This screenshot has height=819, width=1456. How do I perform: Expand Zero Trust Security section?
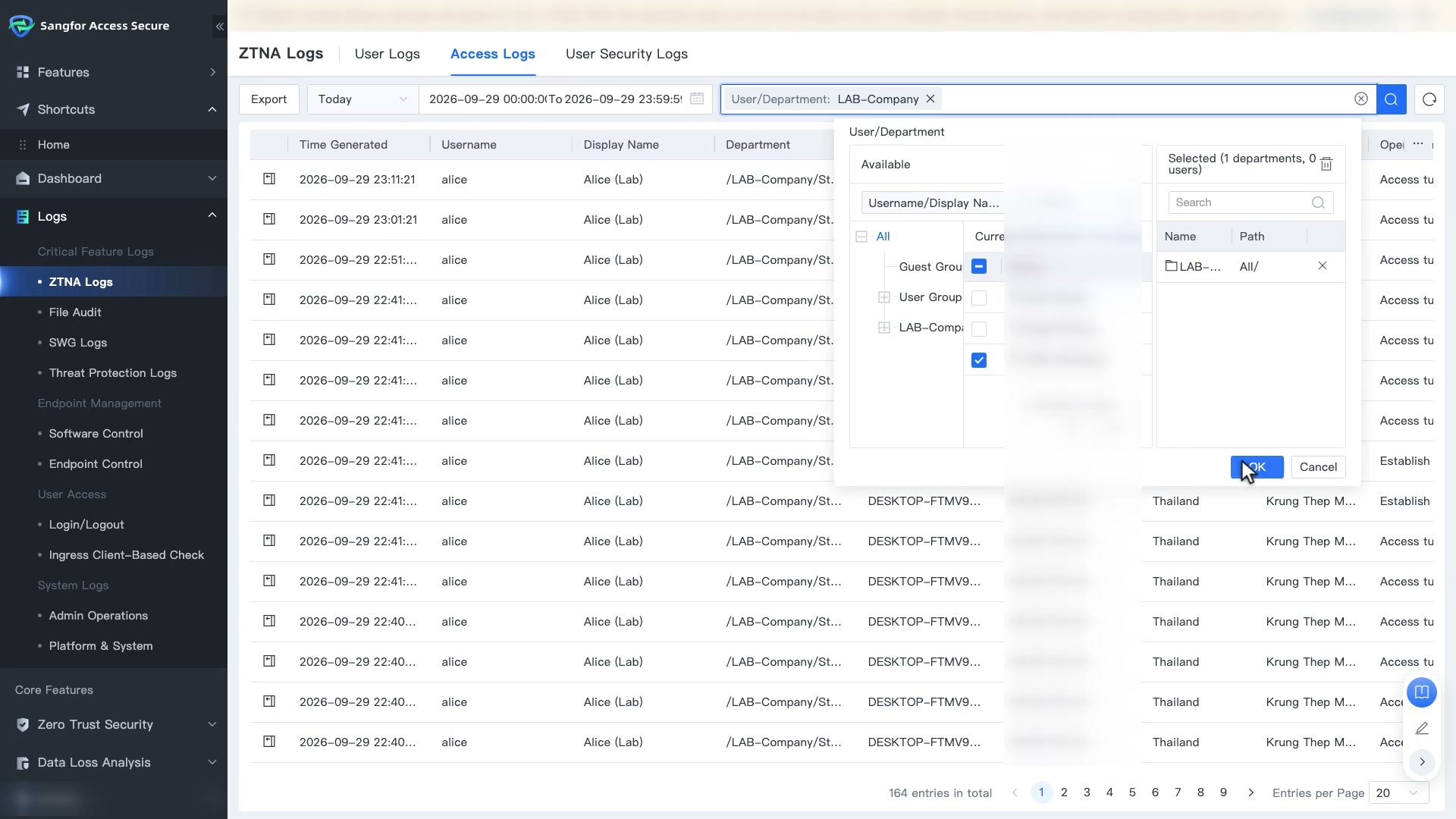[212, 724]
